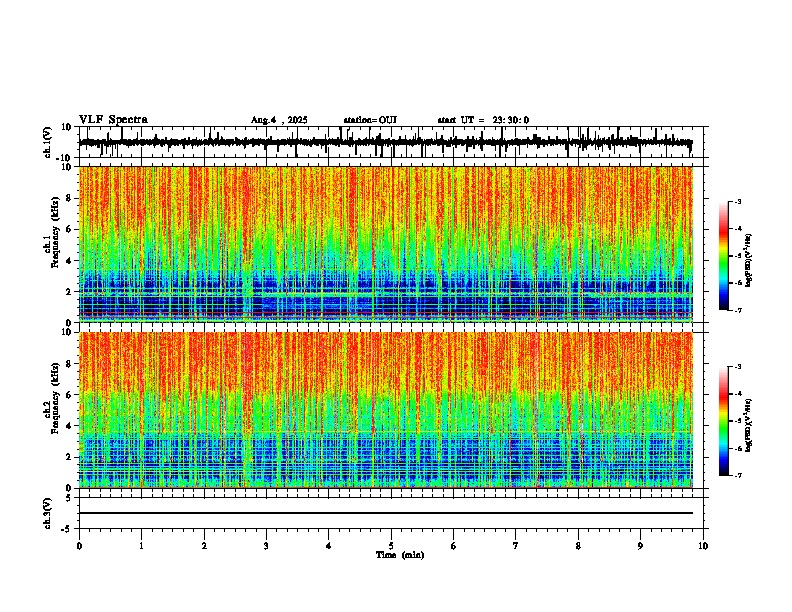Click the "-7" tick on ch.2 color bar

pos(737,475)
